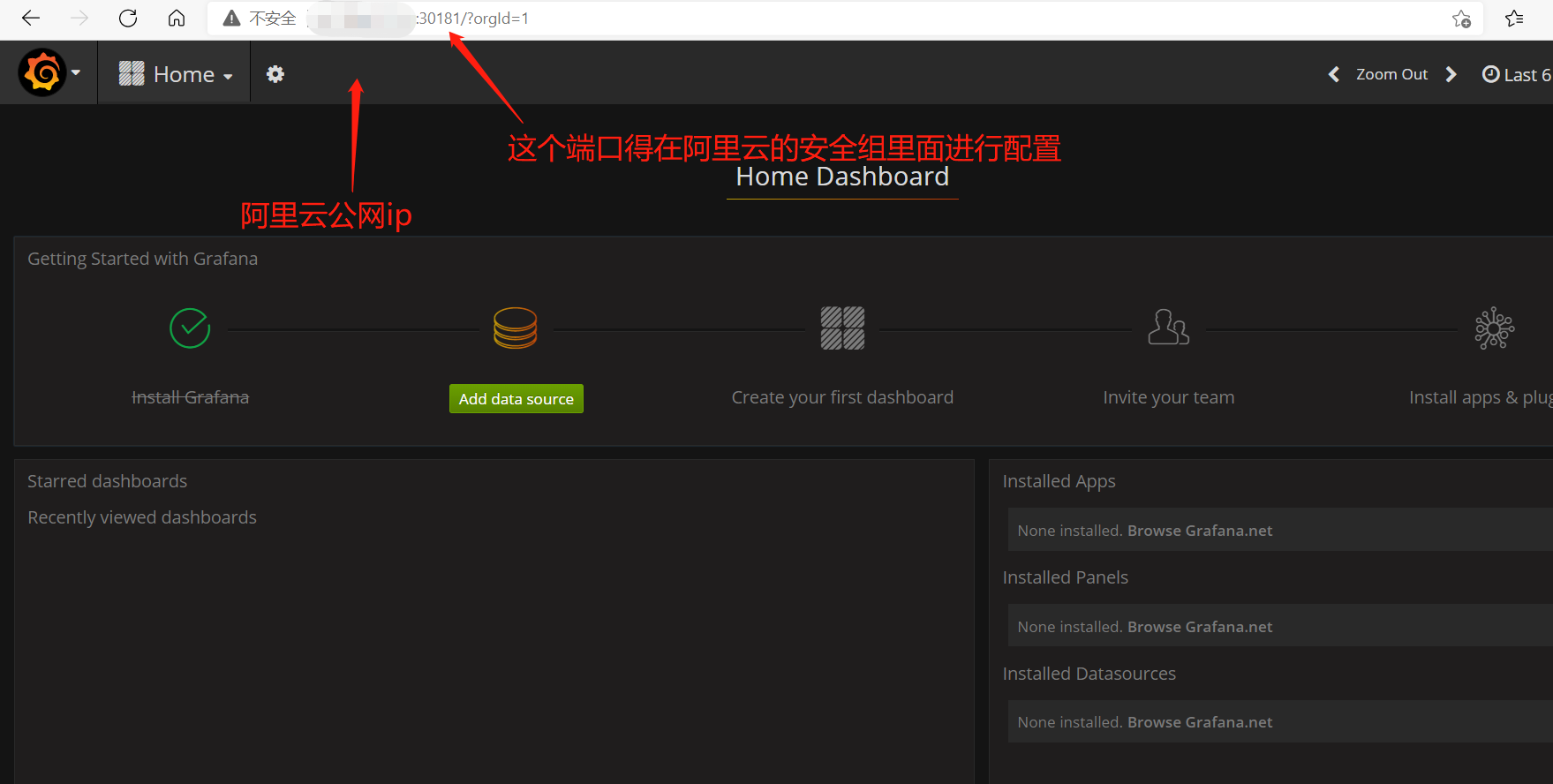
Task: Click the orange database data source icon
Action: (516, 328)
